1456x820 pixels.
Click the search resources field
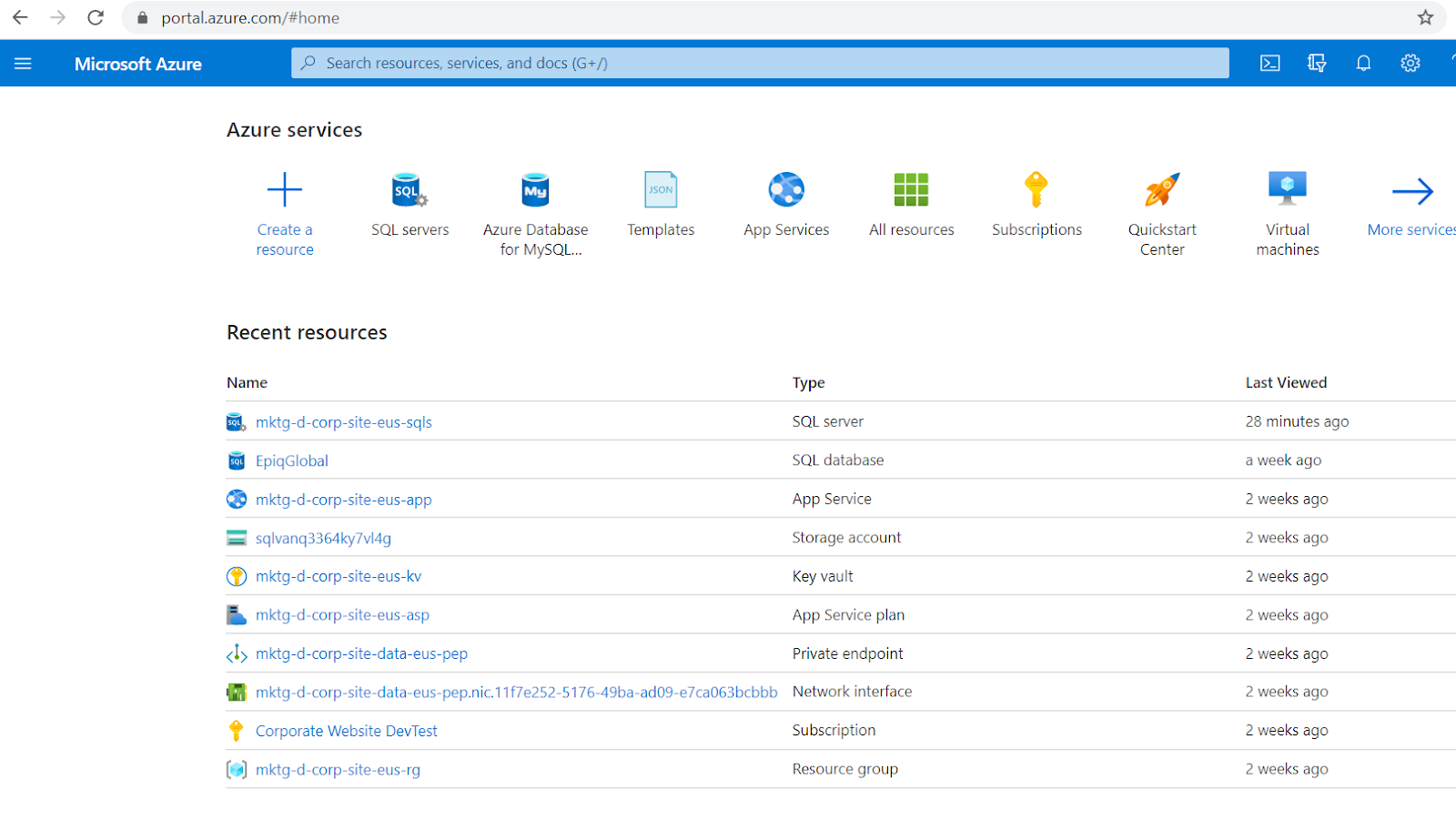(x=760, y=63)
